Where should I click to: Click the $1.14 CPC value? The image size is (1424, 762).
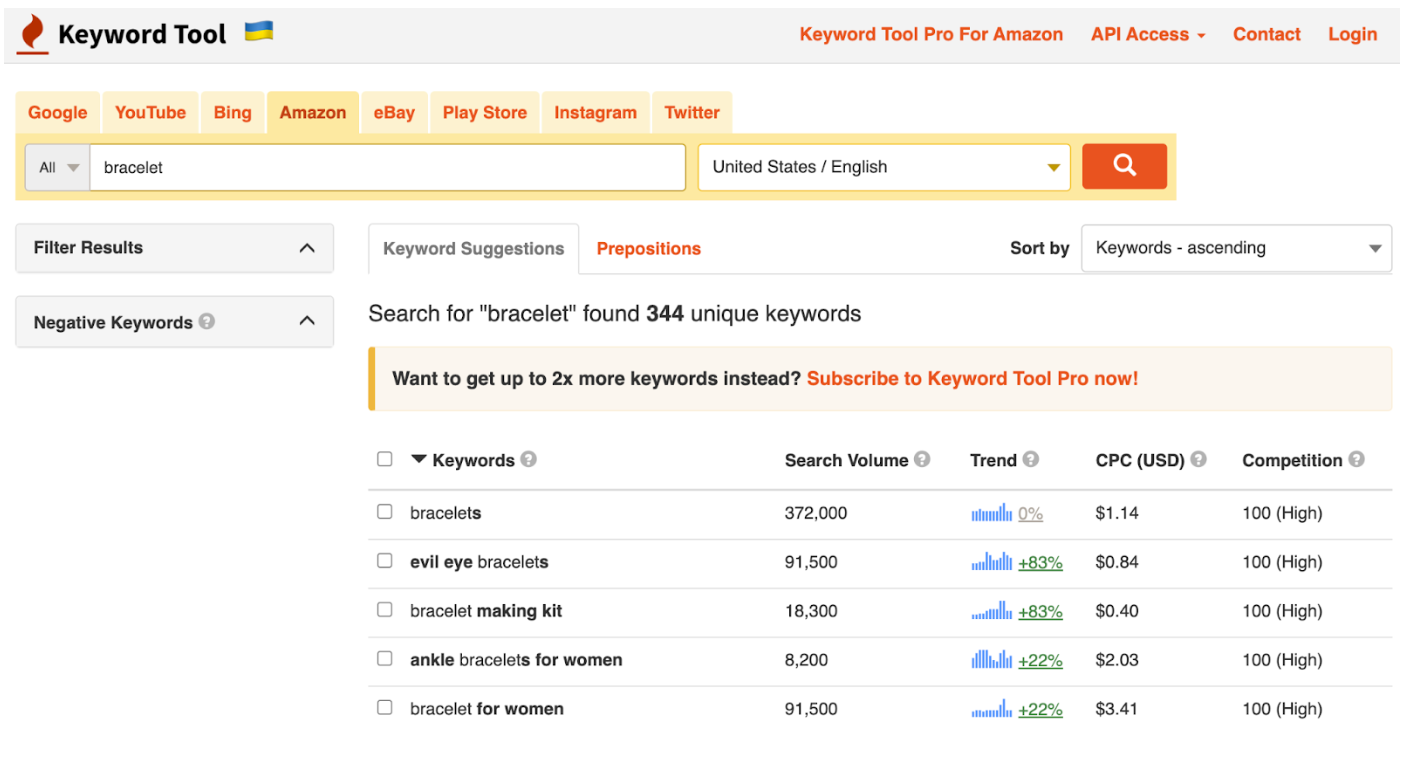[x=1117, y=513]
